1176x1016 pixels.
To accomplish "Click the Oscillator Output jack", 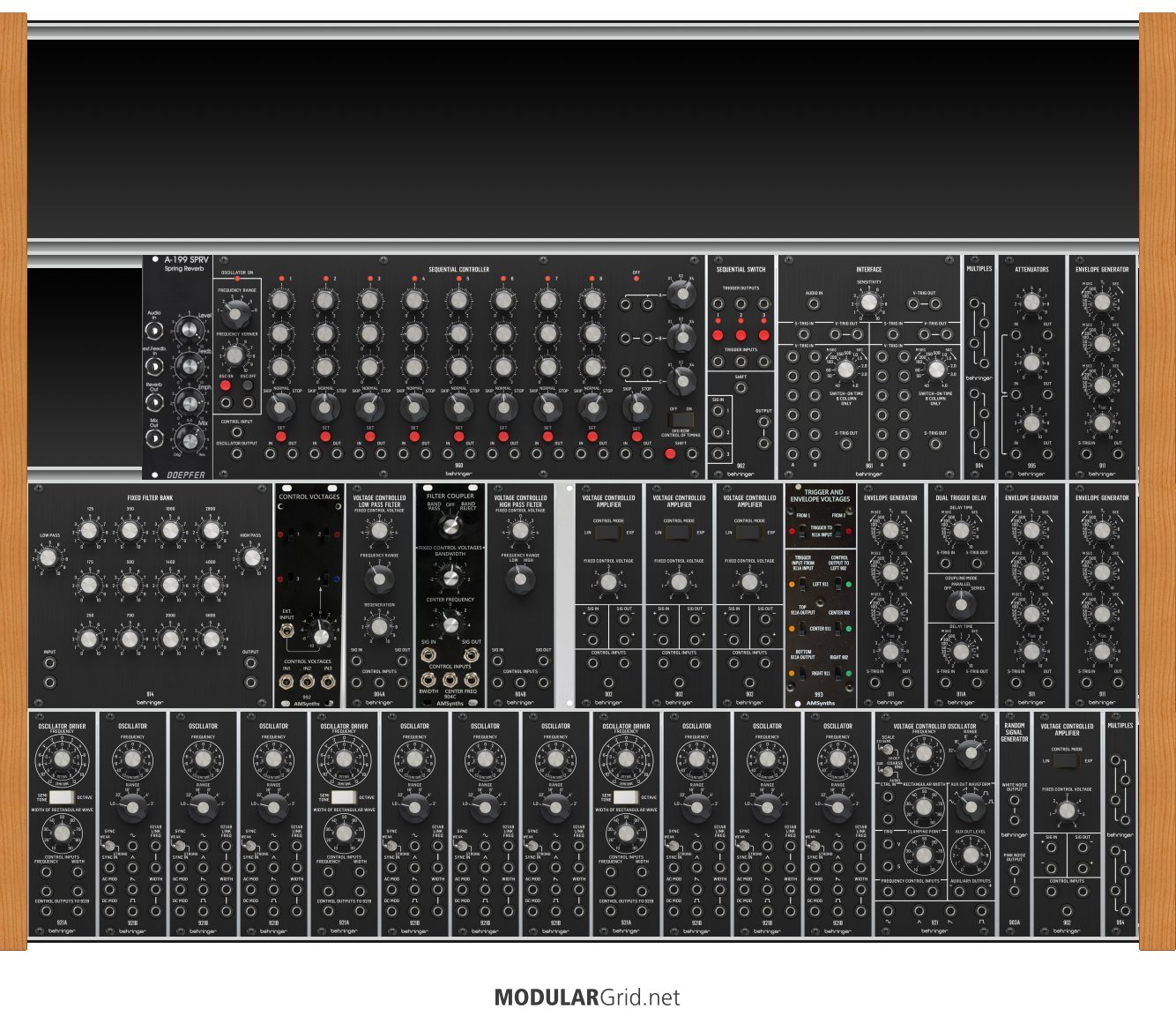I will [x=236, y=453].
